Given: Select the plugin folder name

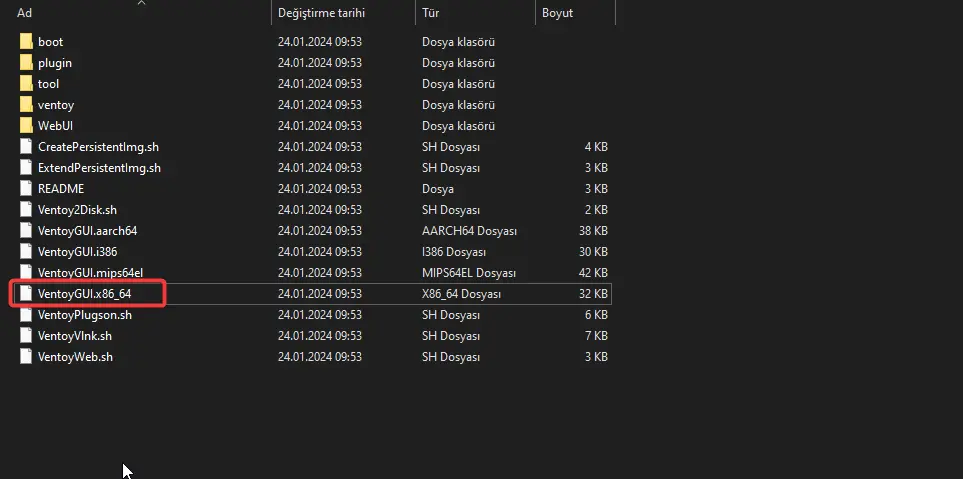Looking at the screenshot, I should click(55, 63).
